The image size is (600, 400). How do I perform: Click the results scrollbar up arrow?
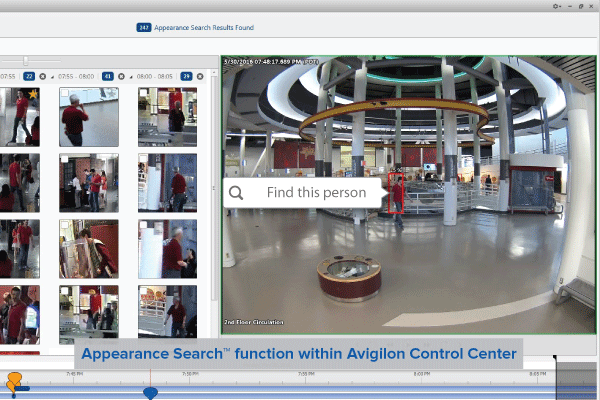coord(214,73)
